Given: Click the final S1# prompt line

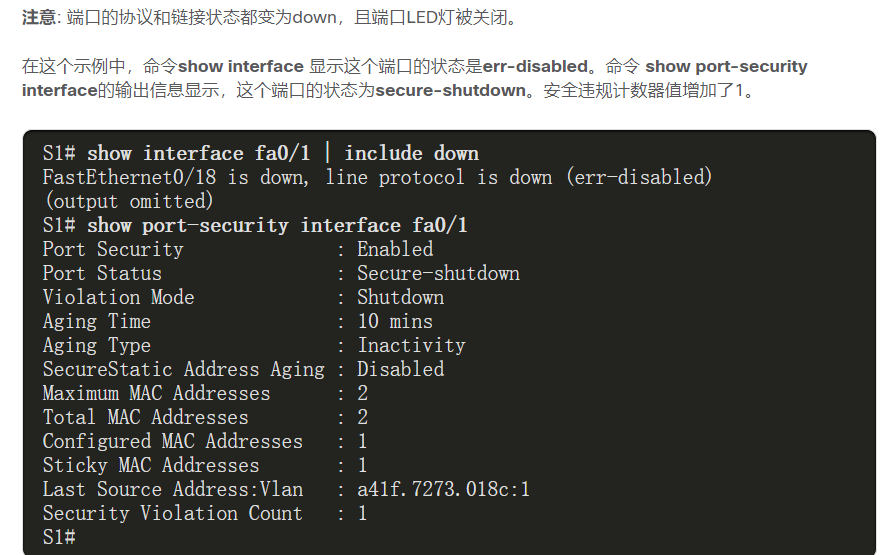Looking at the screenshot, I should [x=59, y=537].
